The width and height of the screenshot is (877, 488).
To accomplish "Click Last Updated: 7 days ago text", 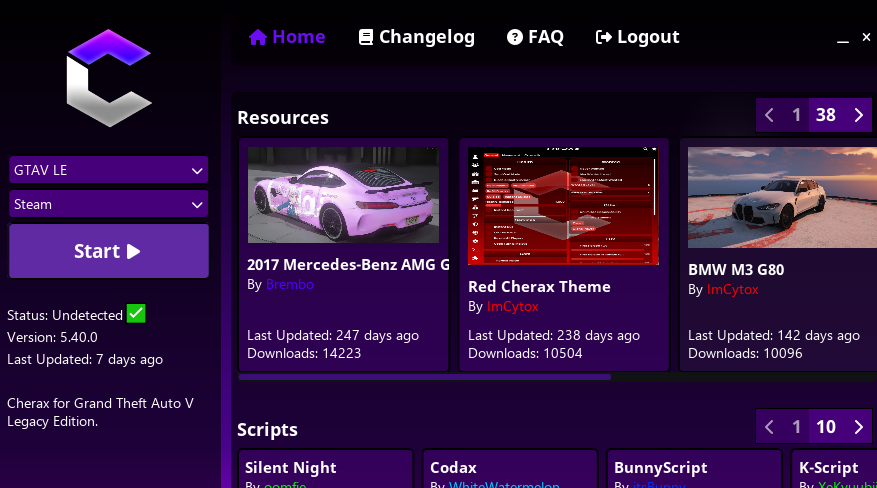I will pyautogui.click(x=85, y=359).
